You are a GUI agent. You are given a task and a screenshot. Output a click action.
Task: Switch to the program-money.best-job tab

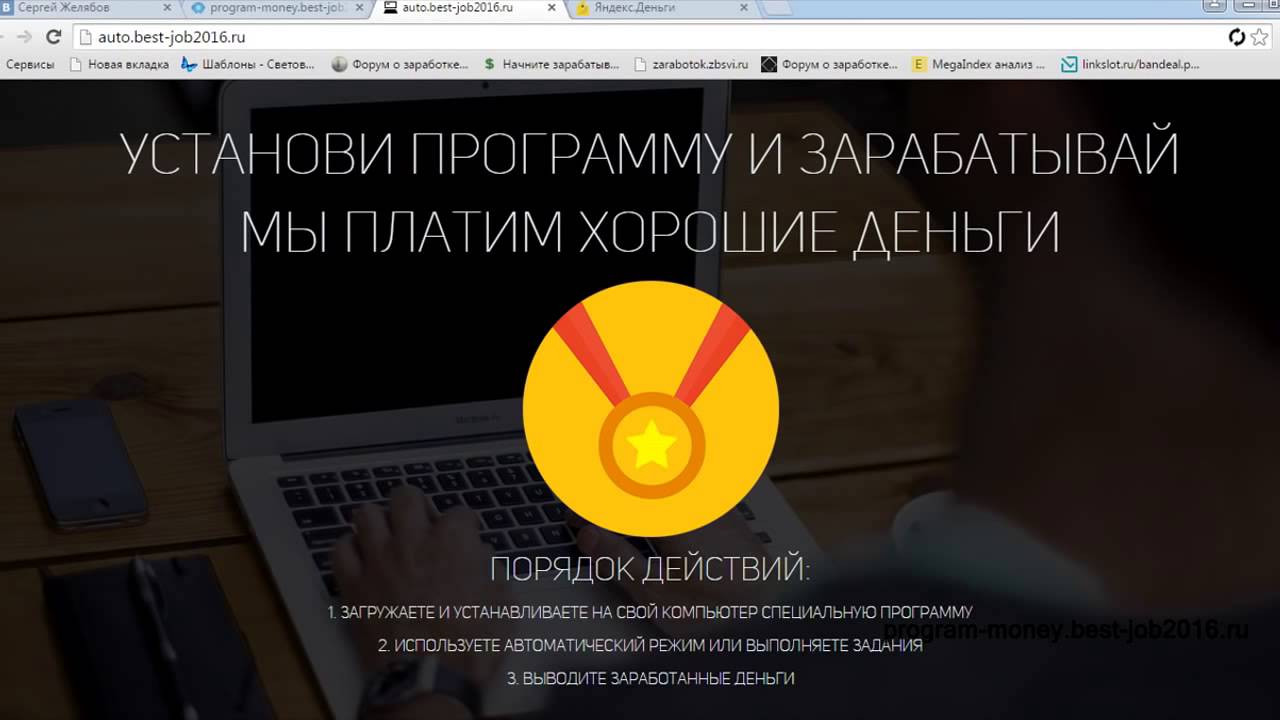(276, 7)
